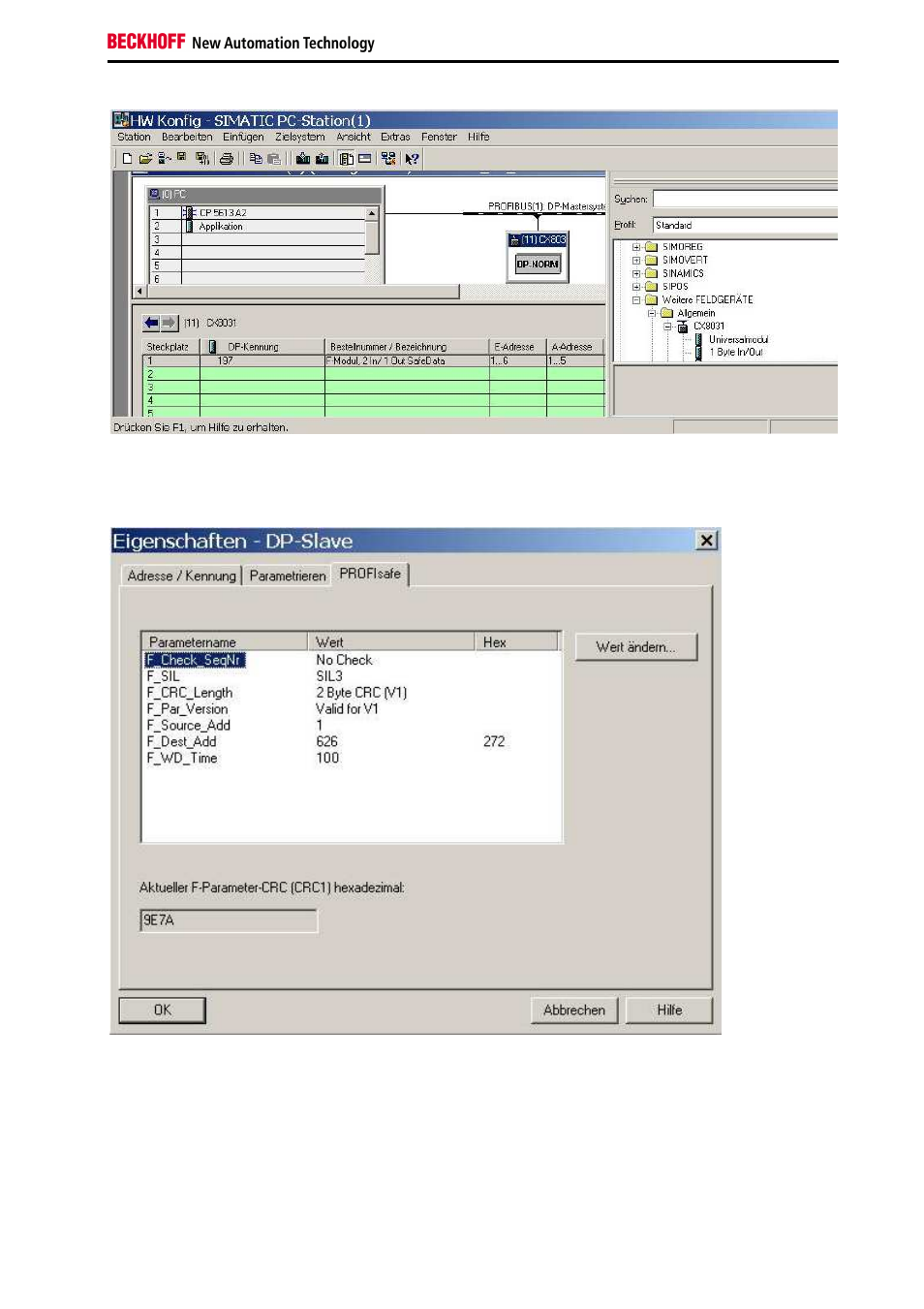The height and width of the screenshot is (1309, 924).
Task: Open the Station menu
Action: pos(134,137)
